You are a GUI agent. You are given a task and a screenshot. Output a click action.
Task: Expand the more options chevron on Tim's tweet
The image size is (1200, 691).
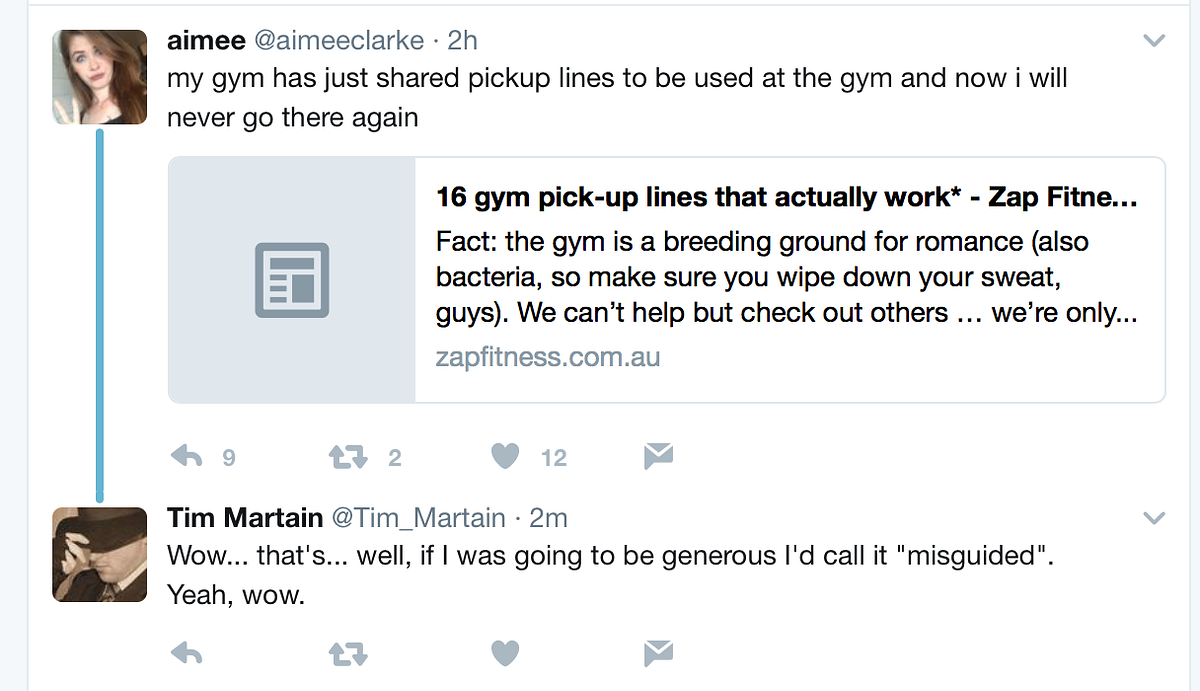pos(1154,518)
